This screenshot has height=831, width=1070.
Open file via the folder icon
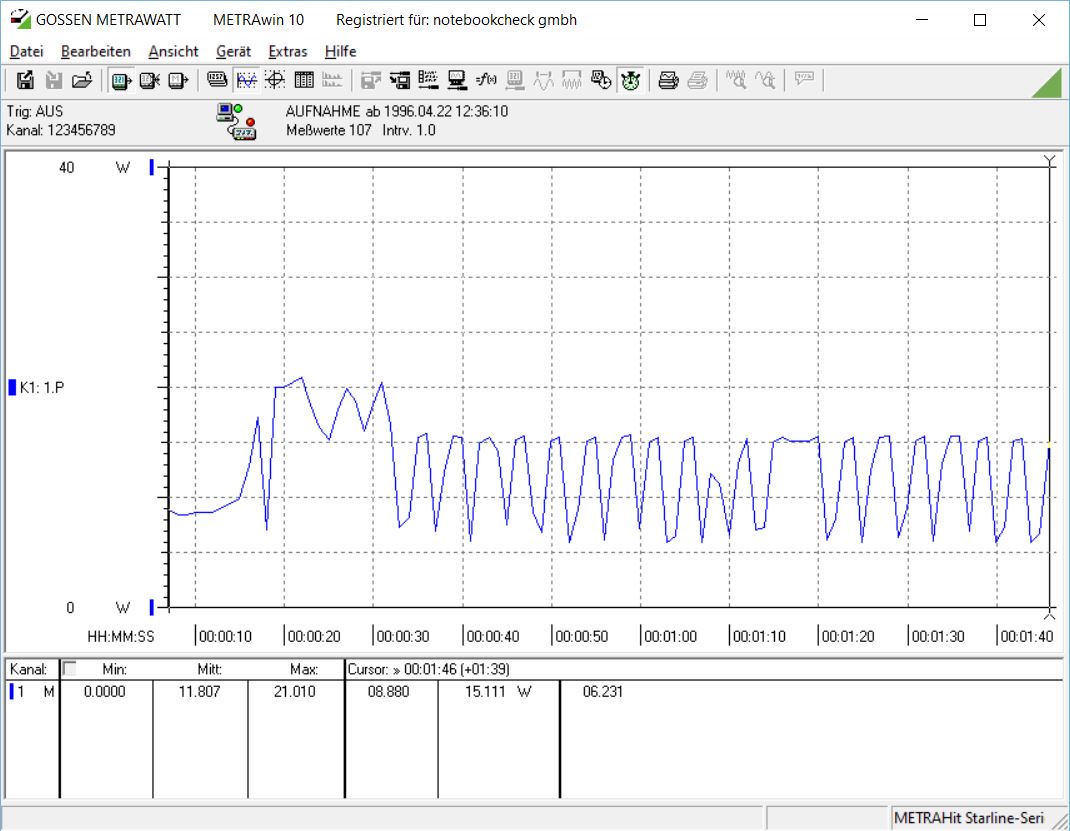tap(82, 81)
